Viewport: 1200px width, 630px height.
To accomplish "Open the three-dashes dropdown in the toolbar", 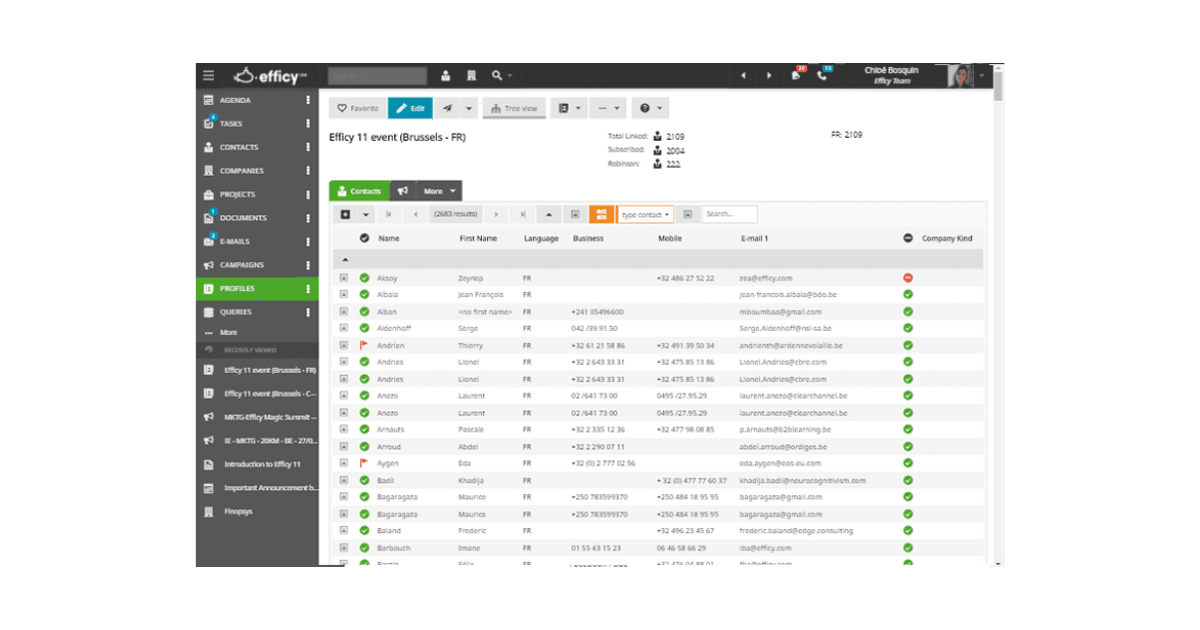I will pos(607,108).
